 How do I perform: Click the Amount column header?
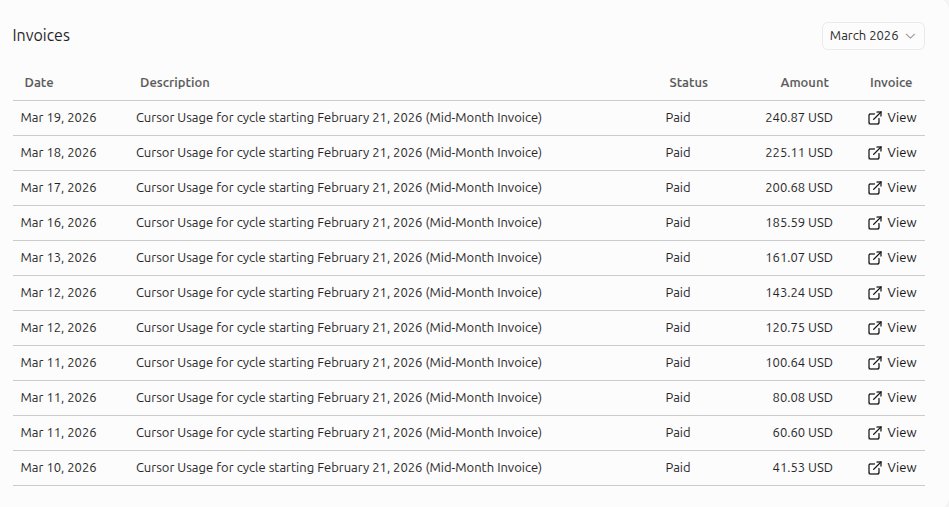coord(804,82)
